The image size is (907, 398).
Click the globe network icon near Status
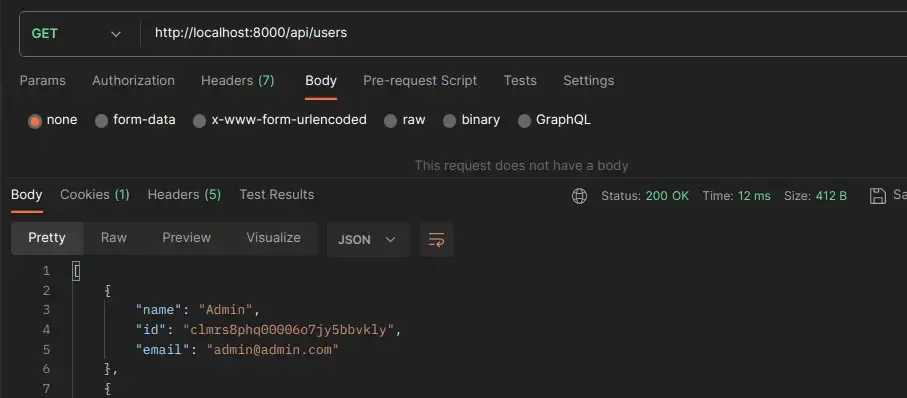click(x=579, y=196)
